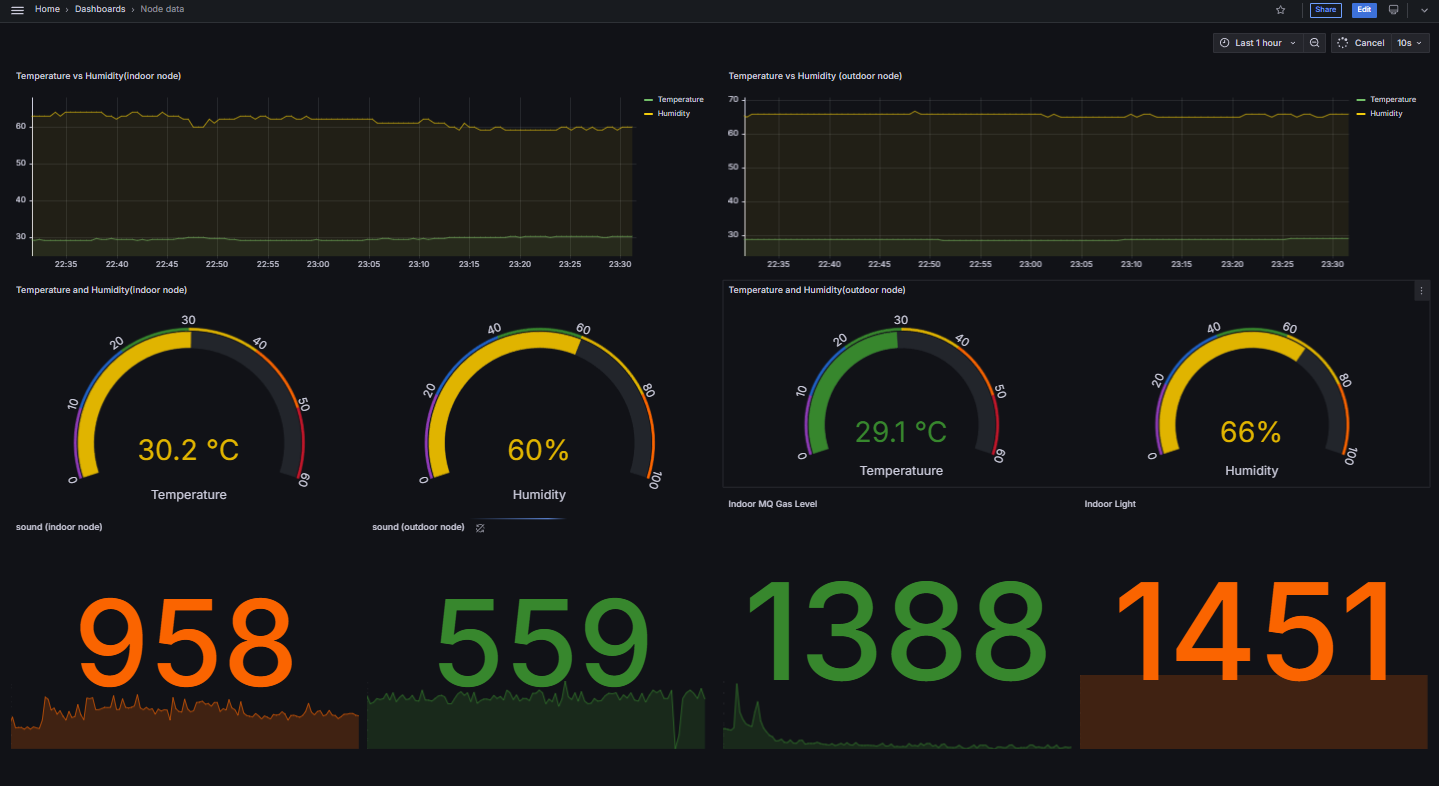This screenshot has width=1439, height=786.
Task: Expand the top-right chevron toolbar menu
Action: 1424,10
